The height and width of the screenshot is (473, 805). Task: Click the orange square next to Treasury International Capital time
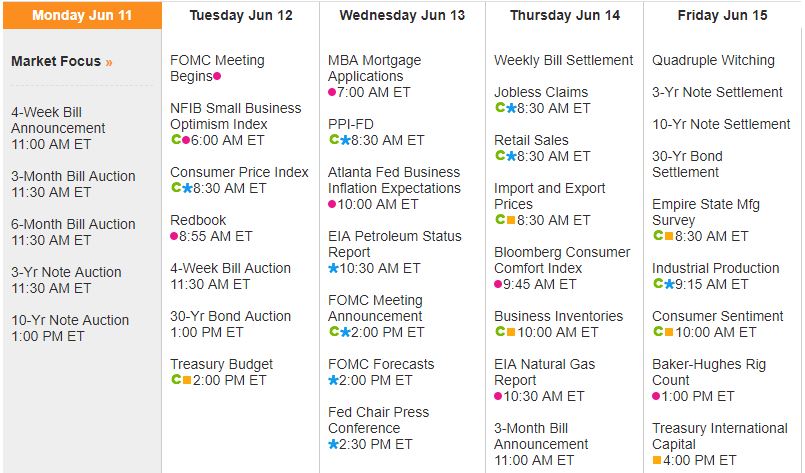pos(657,460)
